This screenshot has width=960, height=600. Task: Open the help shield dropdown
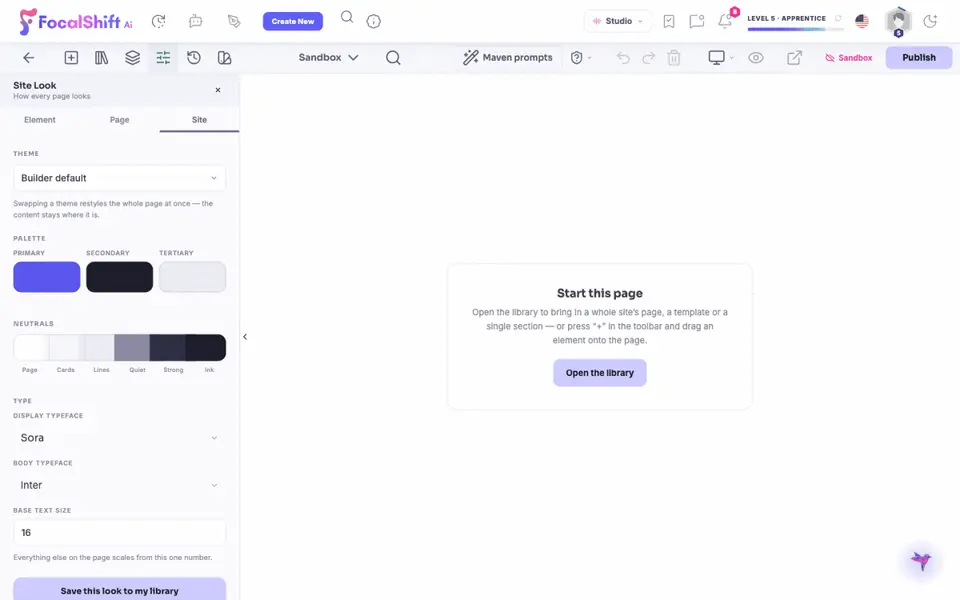click(x=581, y=58)
